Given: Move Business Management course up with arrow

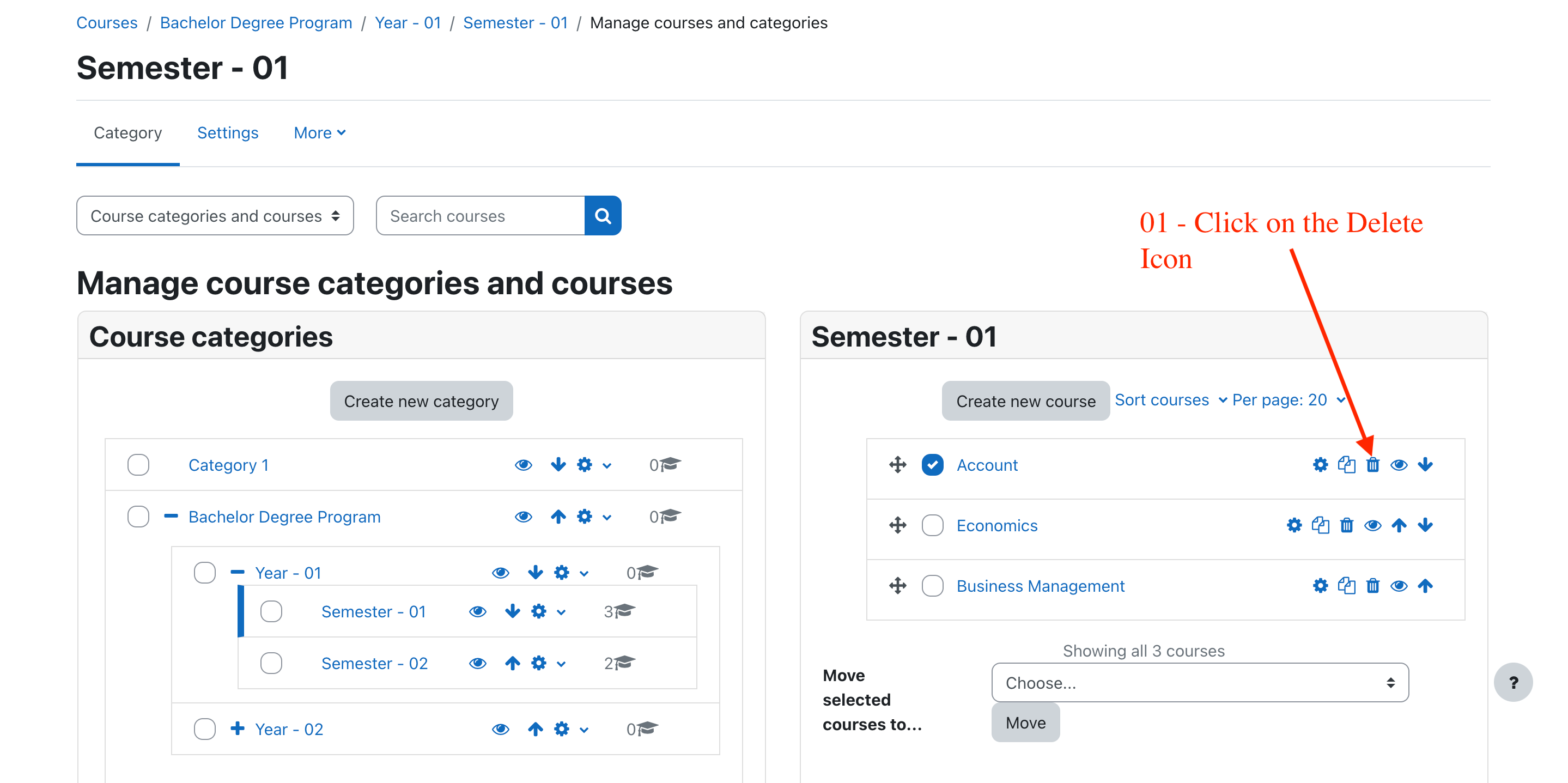Looking at the screenshot, I should tap(1425, 586).
